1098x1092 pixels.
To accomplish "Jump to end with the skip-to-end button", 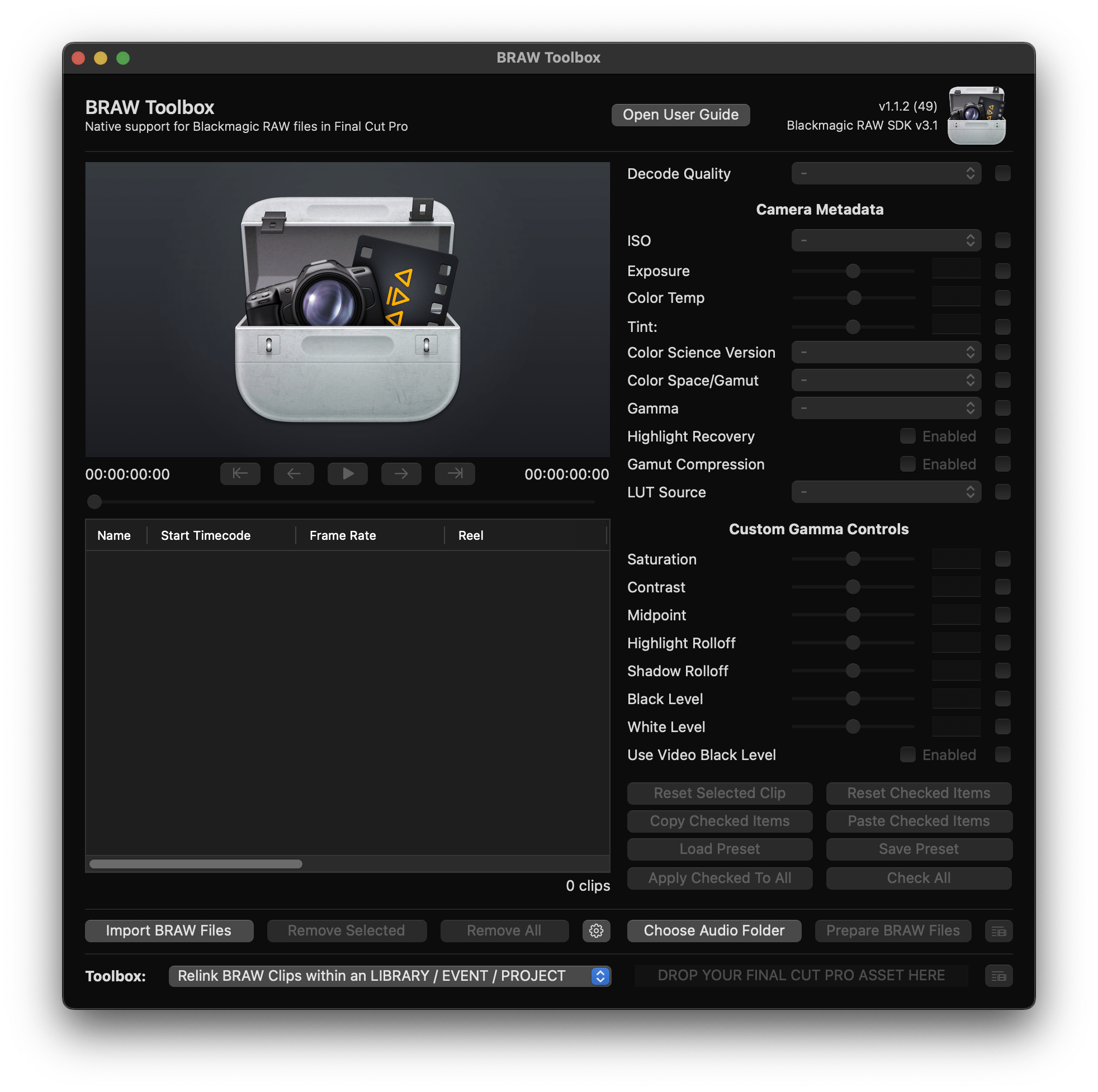I will [455, 473].
